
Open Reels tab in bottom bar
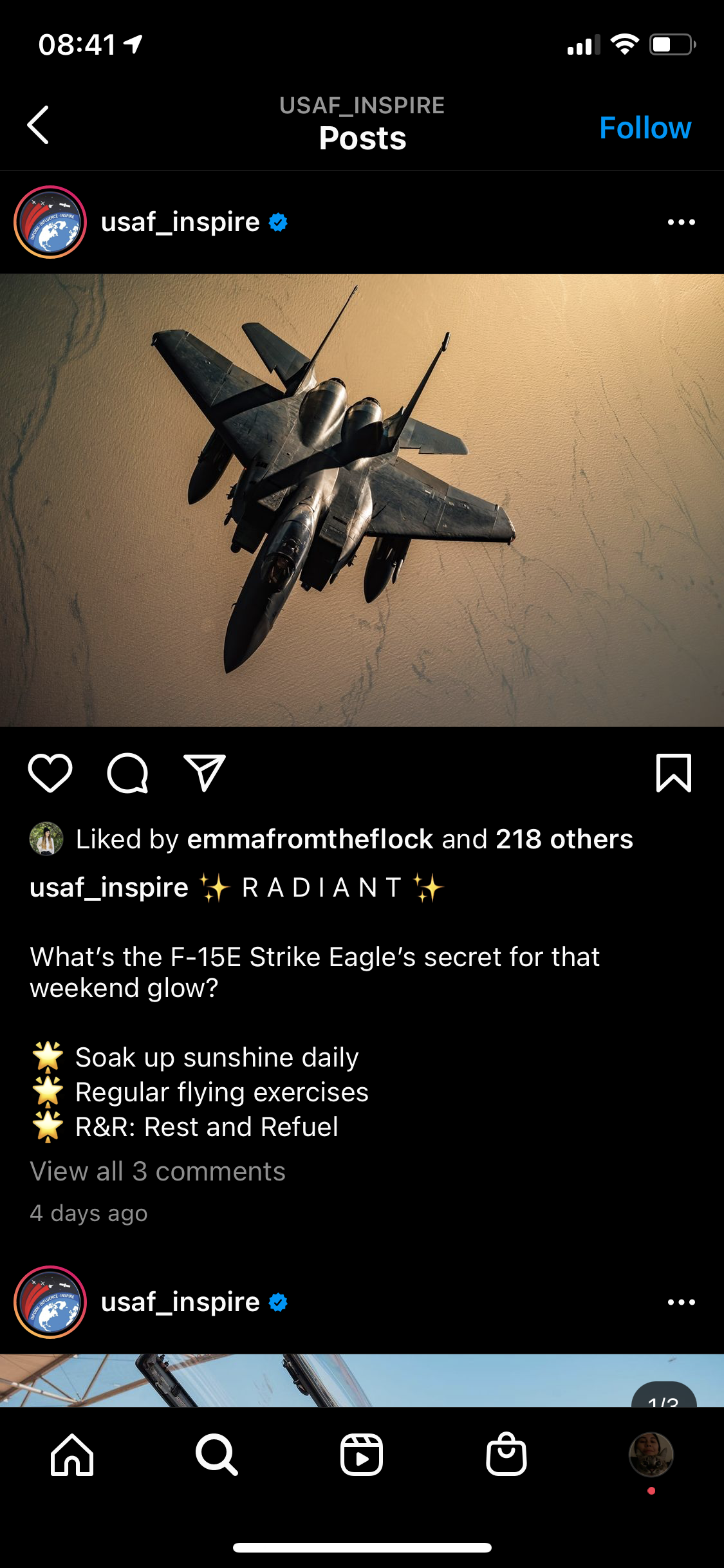pos(362,1454)
